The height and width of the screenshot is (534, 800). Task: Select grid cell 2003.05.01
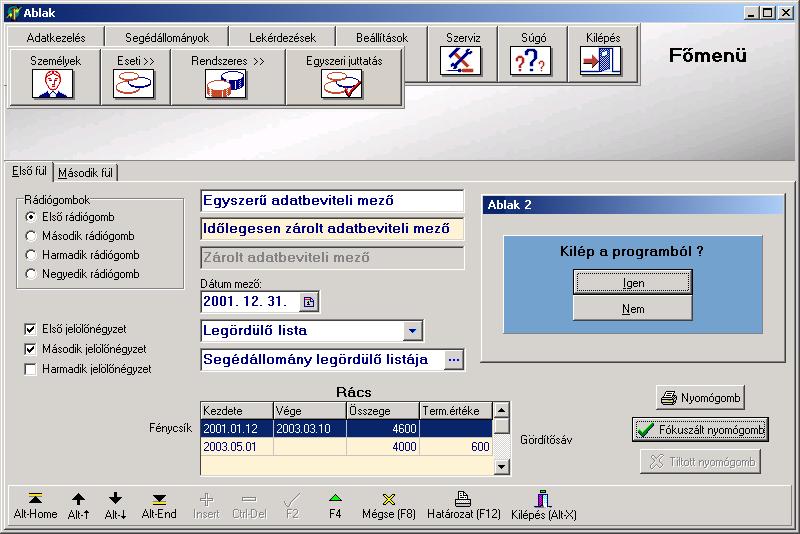tap(237, 447)
